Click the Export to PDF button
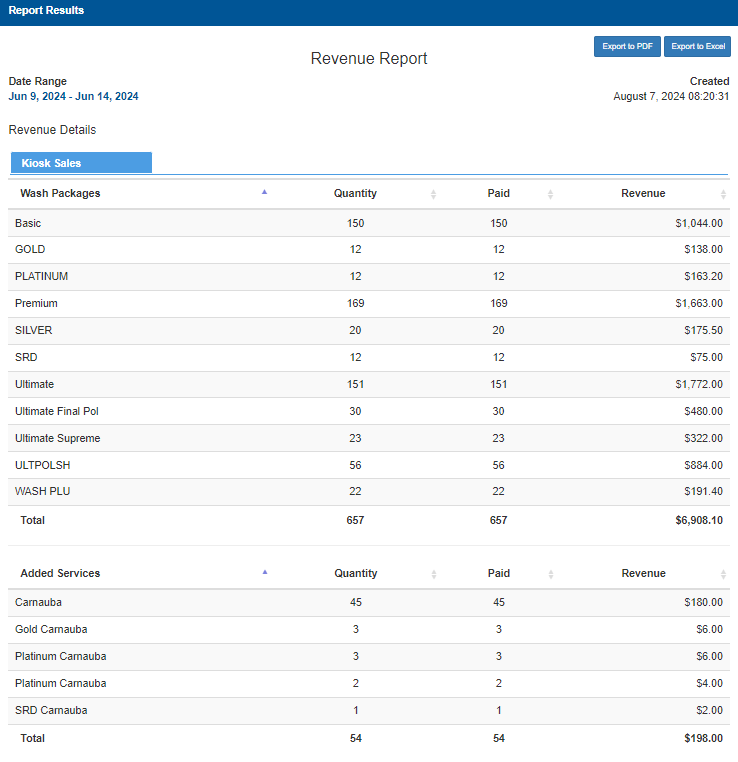Image resolution: width=738 pixels, height=762 pixels. click(x=627, y=46)
